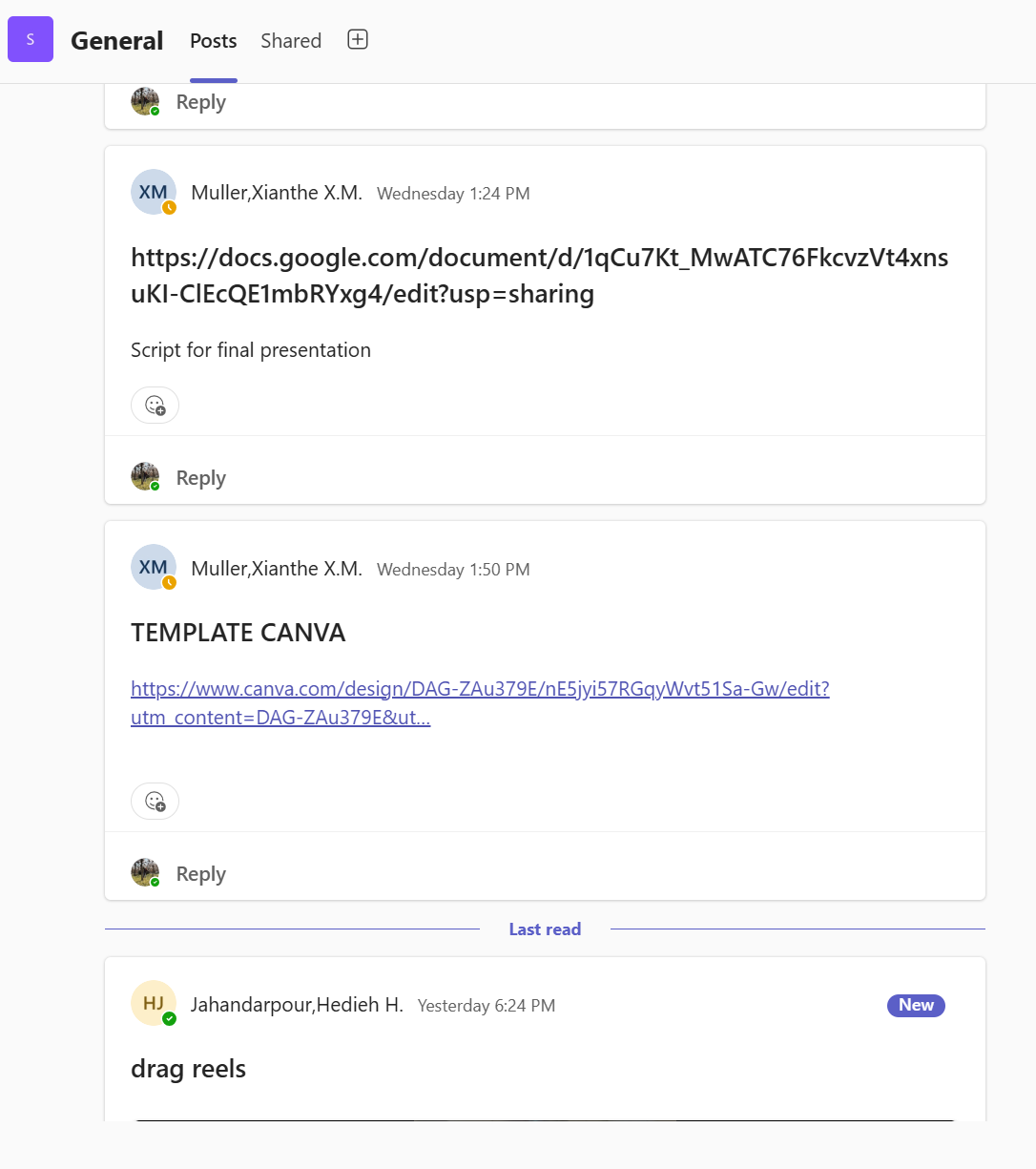1036x1169 pixels.
Task: Reply to the final presentation script message
Action: (200, 476)
